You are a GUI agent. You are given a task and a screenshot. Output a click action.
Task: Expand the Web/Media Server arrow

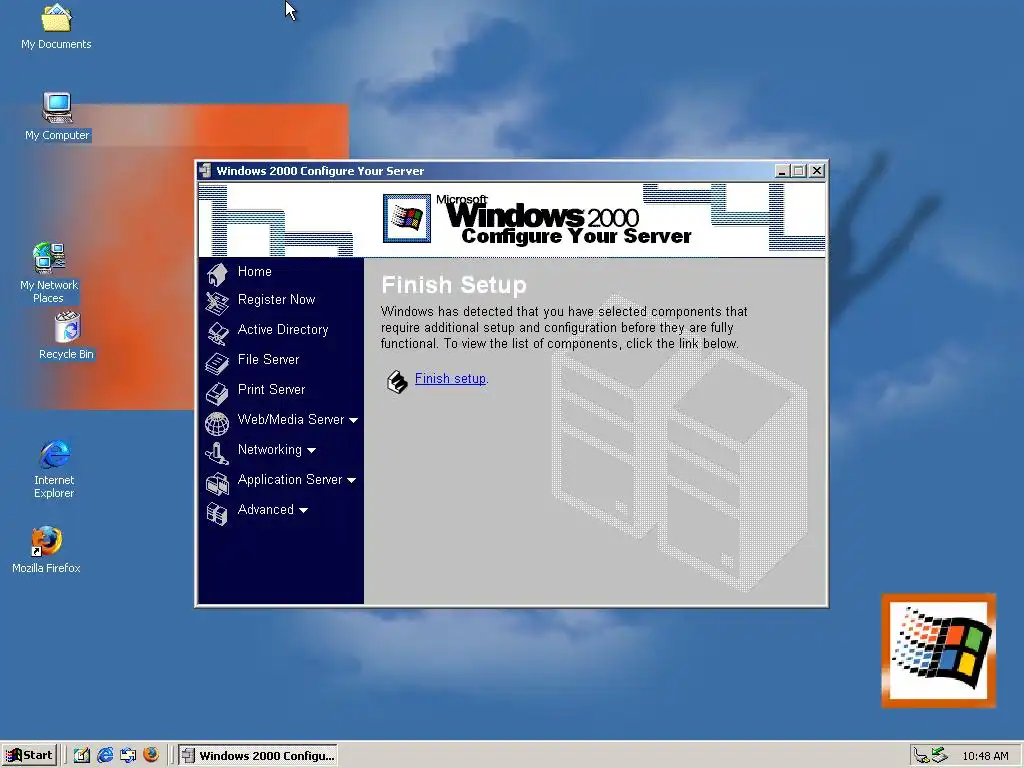(353, 420)
